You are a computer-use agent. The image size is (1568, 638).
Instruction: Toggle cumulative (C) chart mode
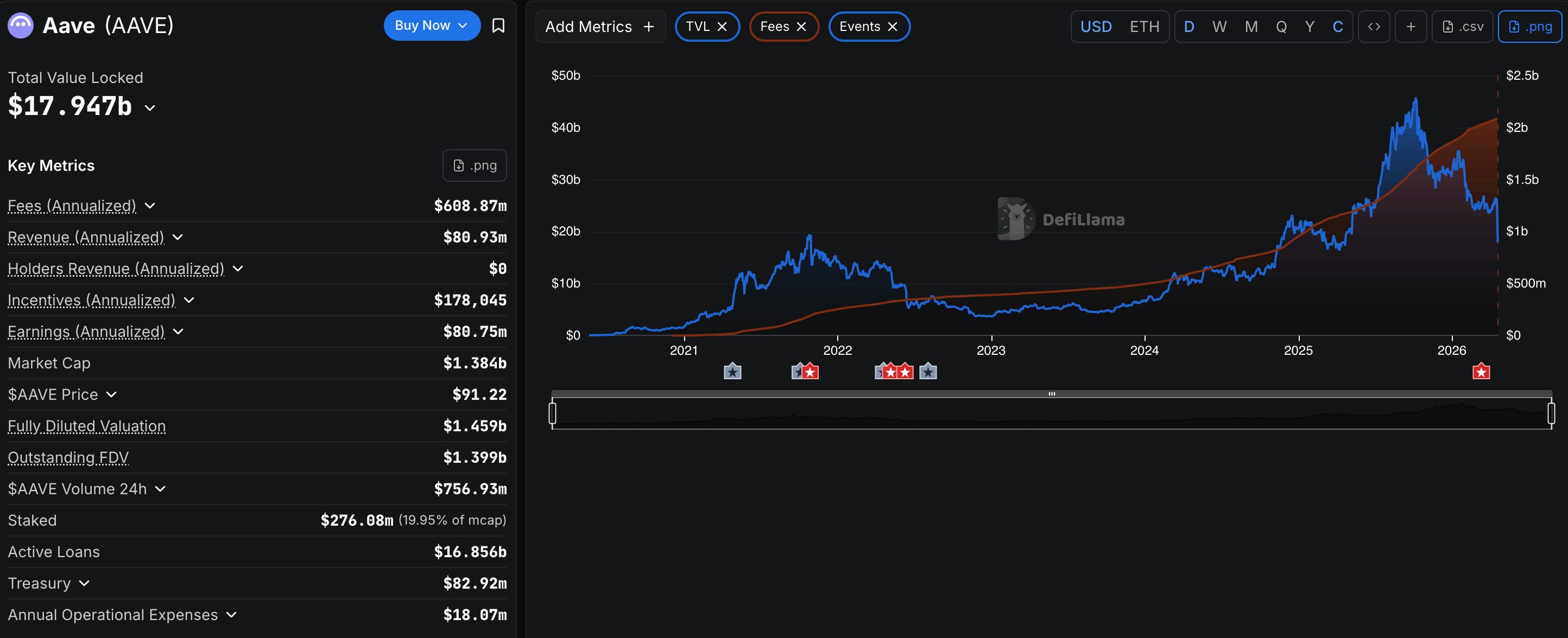(1338, 27)
